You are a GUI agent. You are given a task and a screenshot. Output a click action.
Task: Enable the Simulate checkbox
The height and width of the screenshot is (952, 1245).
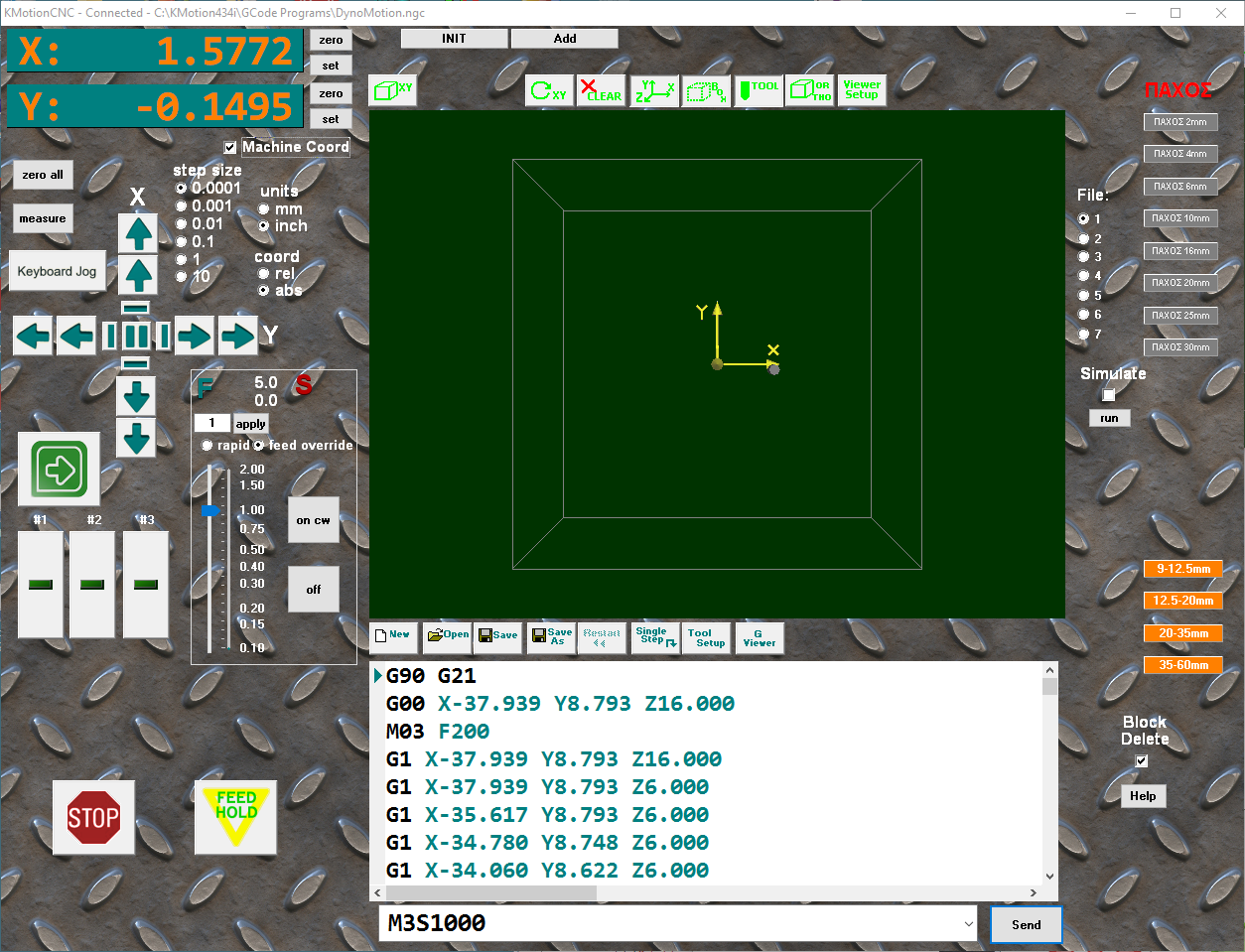pos(1109,395)
